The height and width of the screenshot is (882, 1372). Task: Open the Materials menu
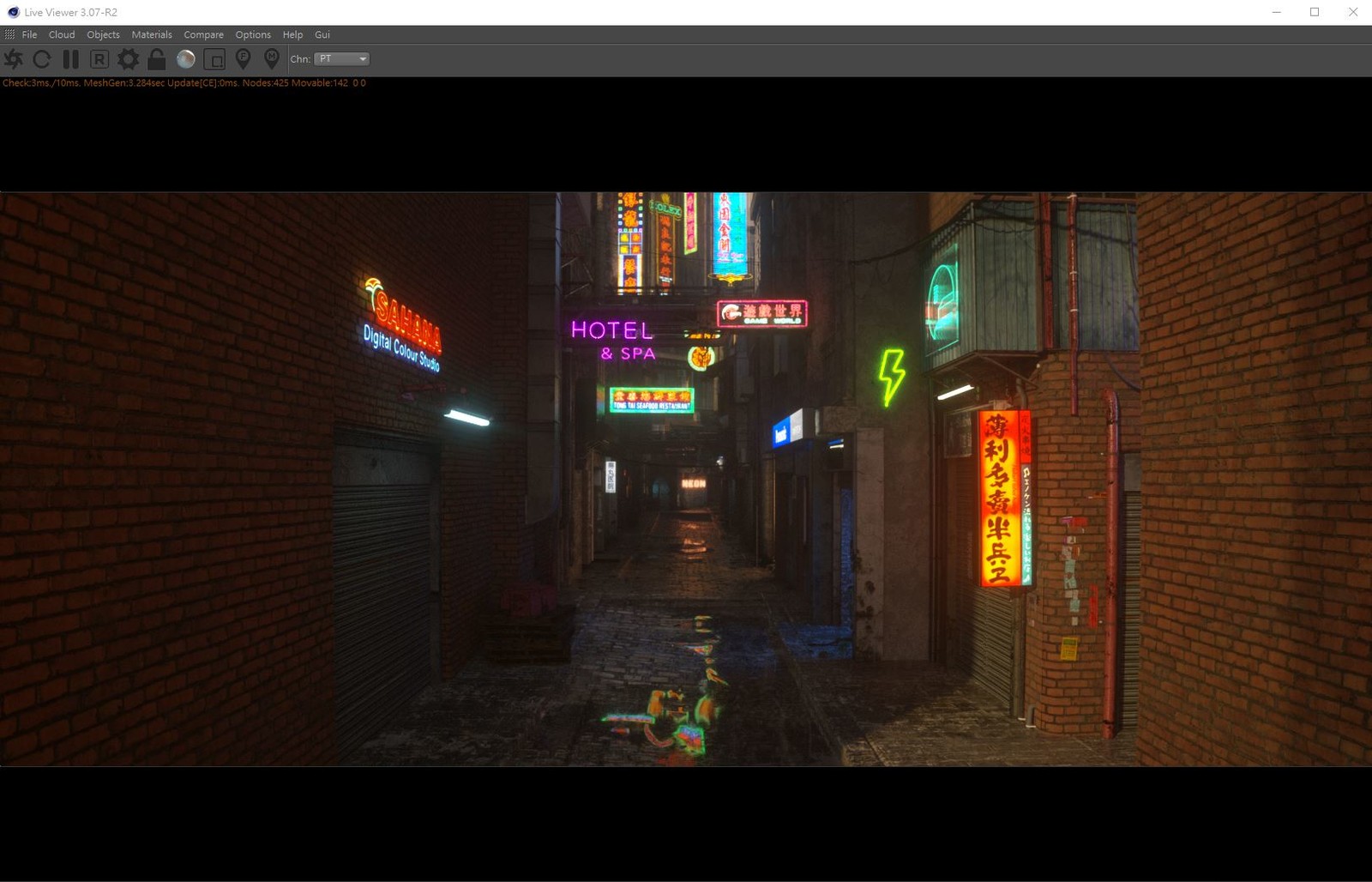coord(152,35)
